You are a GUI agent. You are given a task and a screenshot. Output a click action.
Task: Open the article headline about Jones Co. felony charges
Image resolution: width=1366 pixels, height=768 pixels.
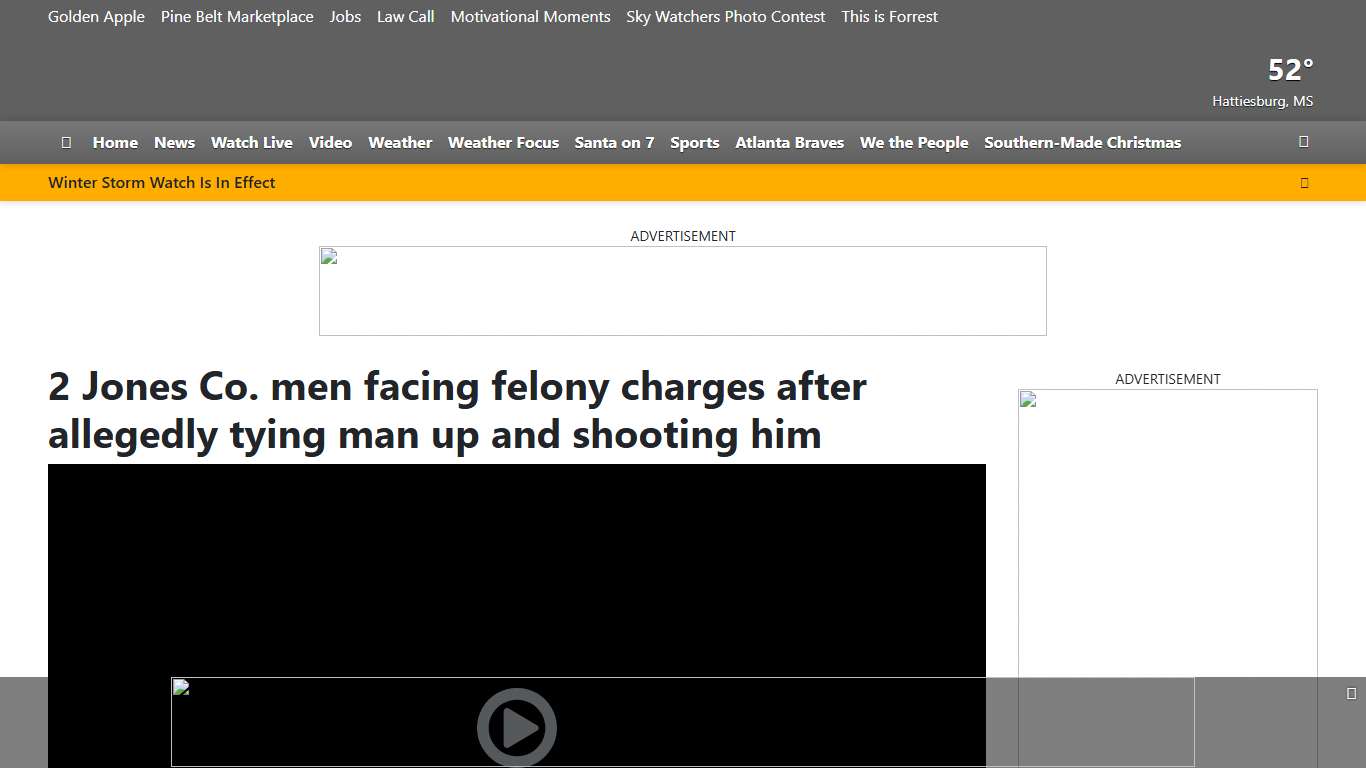click(x=456, y=410)
